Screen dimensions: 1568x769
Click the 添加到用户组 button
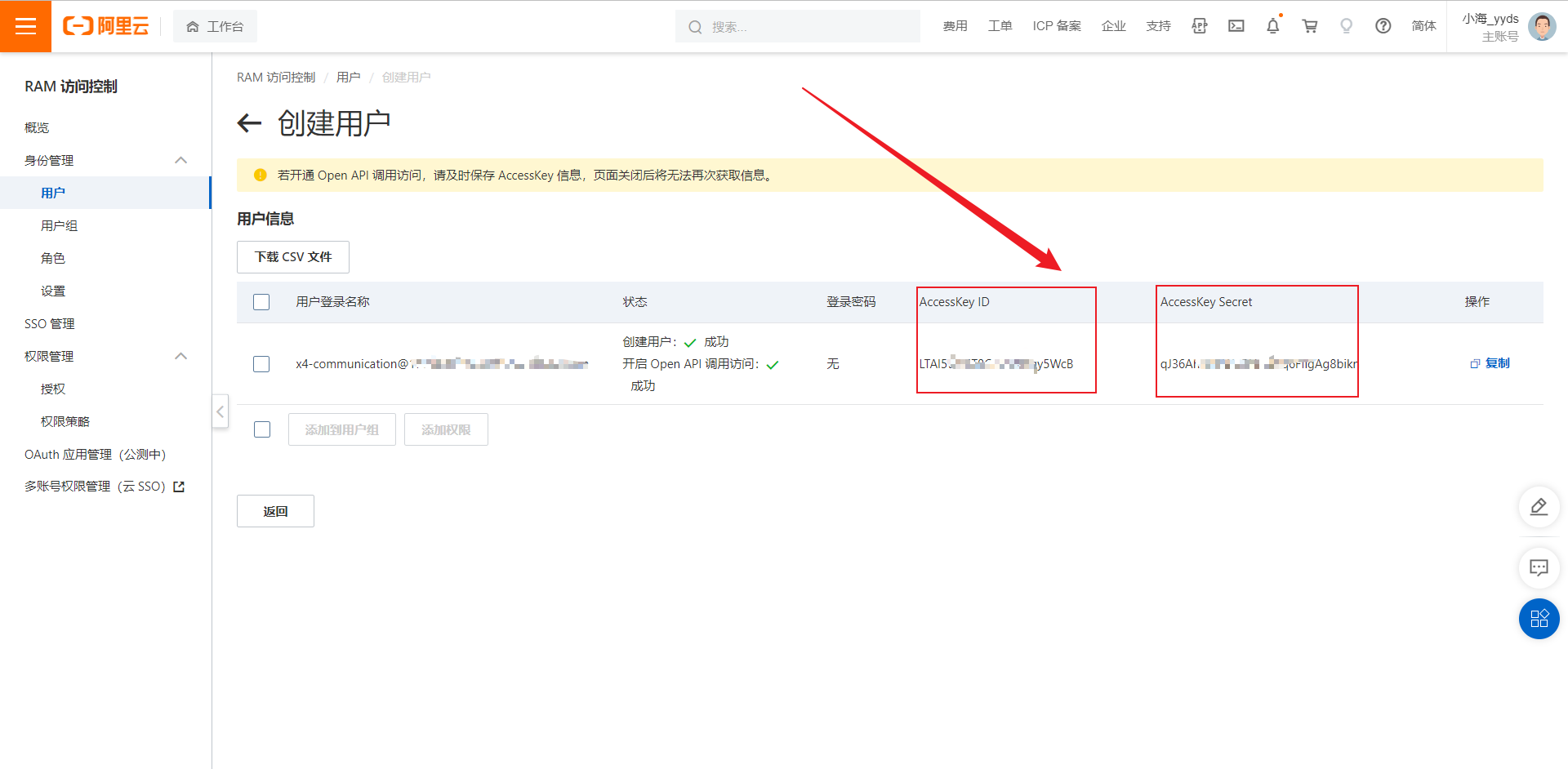point(342,429)
